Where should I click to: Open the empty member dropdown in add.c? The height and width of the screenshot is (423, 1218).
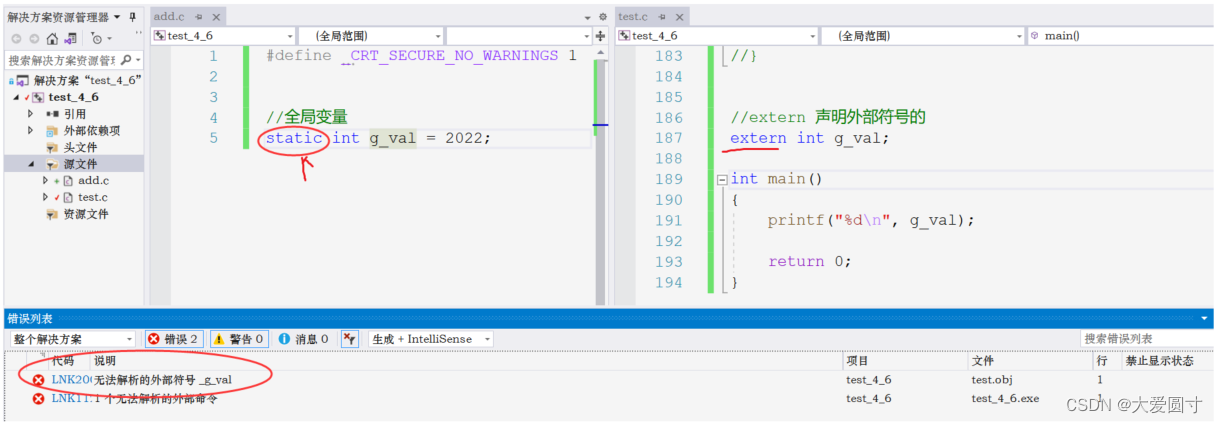tap(519, 36)
